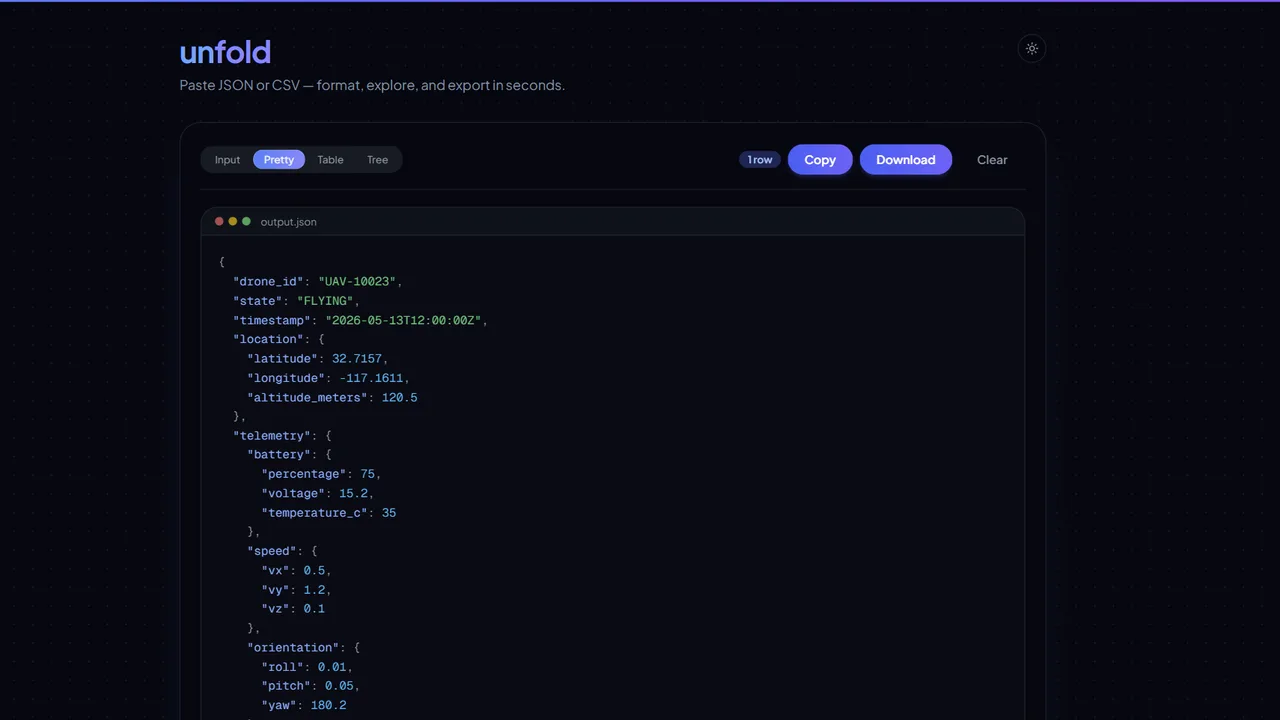1280x720 pixels.
Task: Click the unfold logo title
Action: (225, 52)
